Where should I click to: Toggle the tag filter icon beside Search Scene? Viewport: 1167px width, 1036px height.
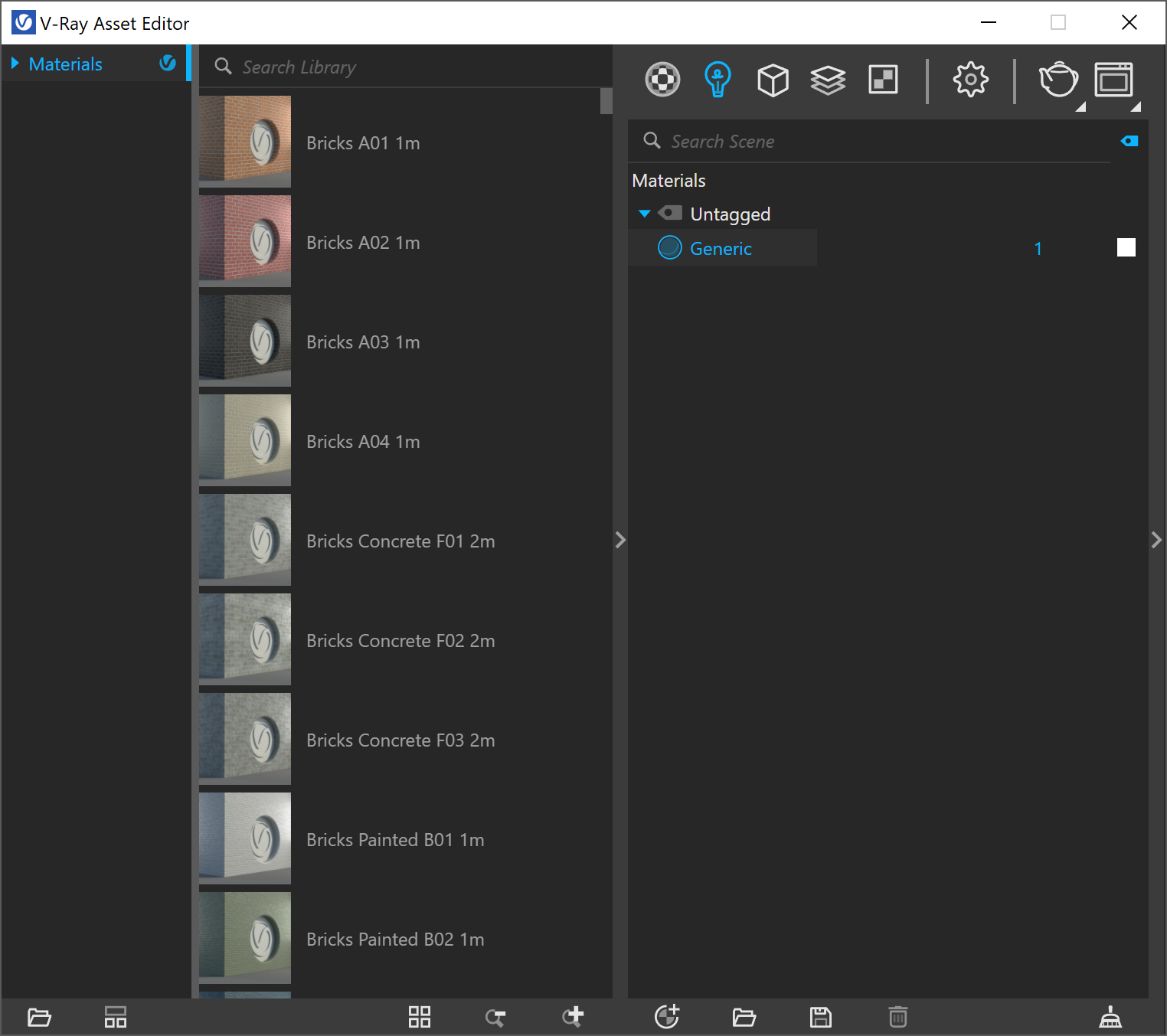[x=1129, y=141]
